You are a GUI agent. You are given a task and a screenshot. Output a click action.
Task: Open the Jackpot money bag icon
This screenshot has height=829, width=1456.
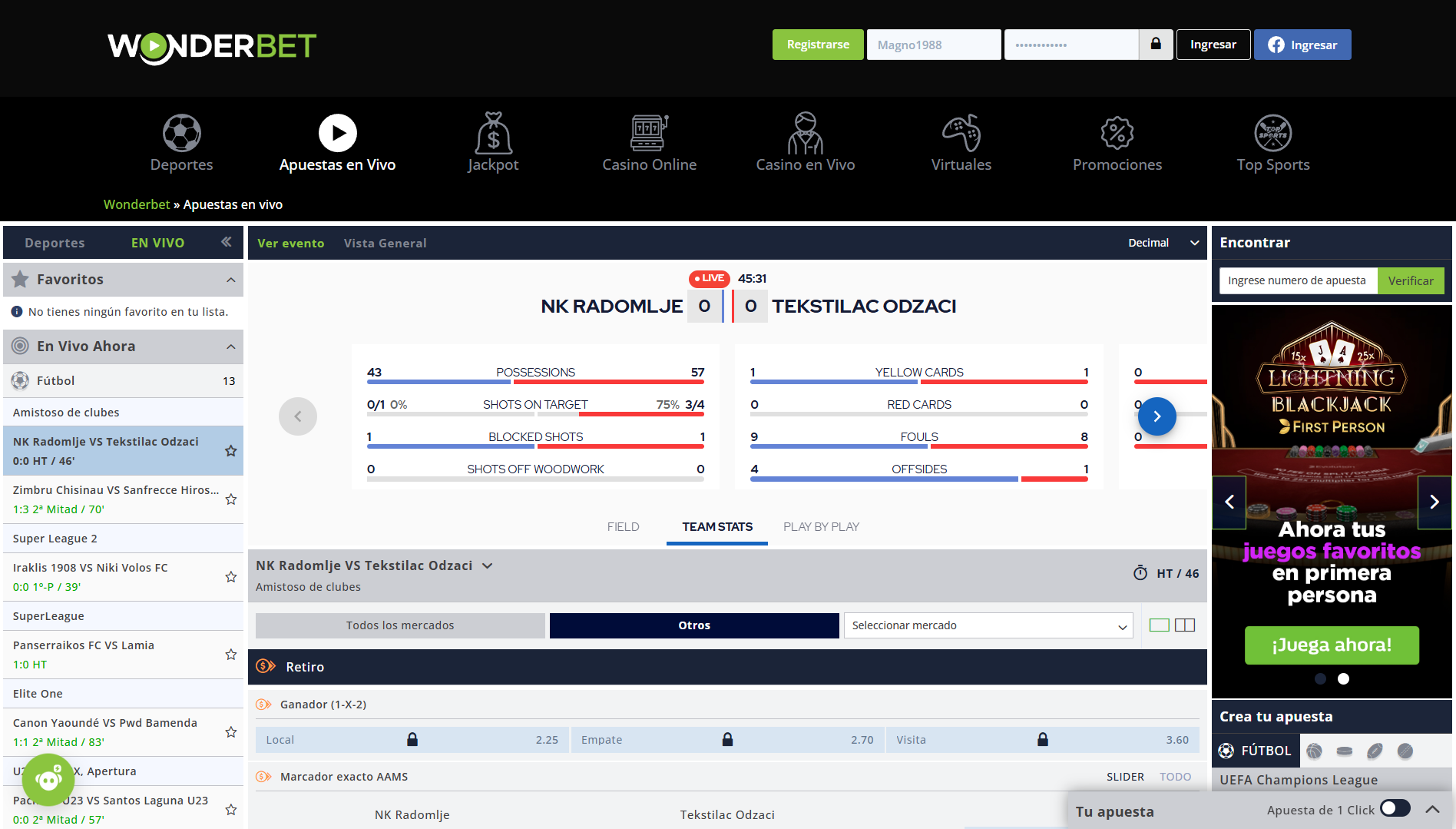(x=494, y=134)
